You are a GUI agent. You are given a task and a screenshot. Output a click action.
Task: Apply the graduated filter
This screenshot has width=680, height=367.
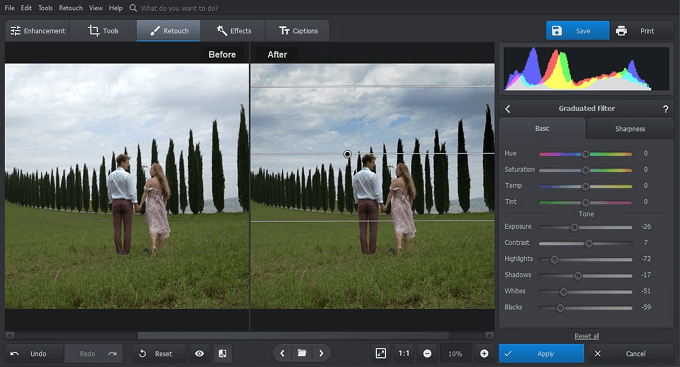click(541, 354)
